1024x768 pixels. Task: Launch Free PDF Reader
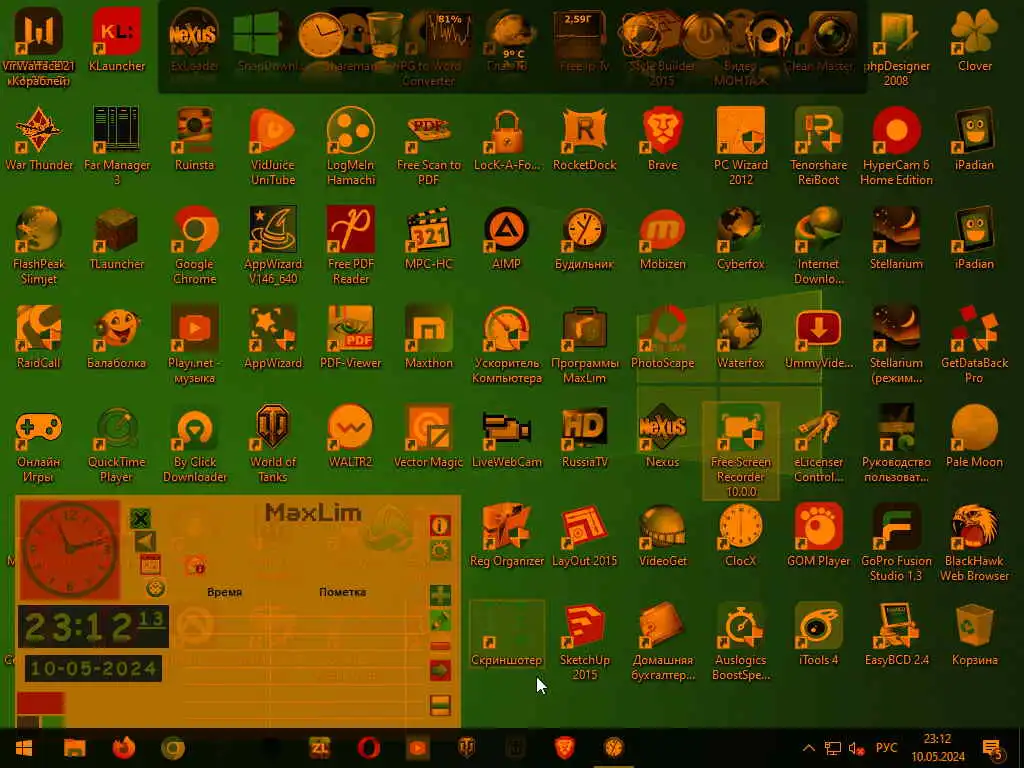point(351,246)
